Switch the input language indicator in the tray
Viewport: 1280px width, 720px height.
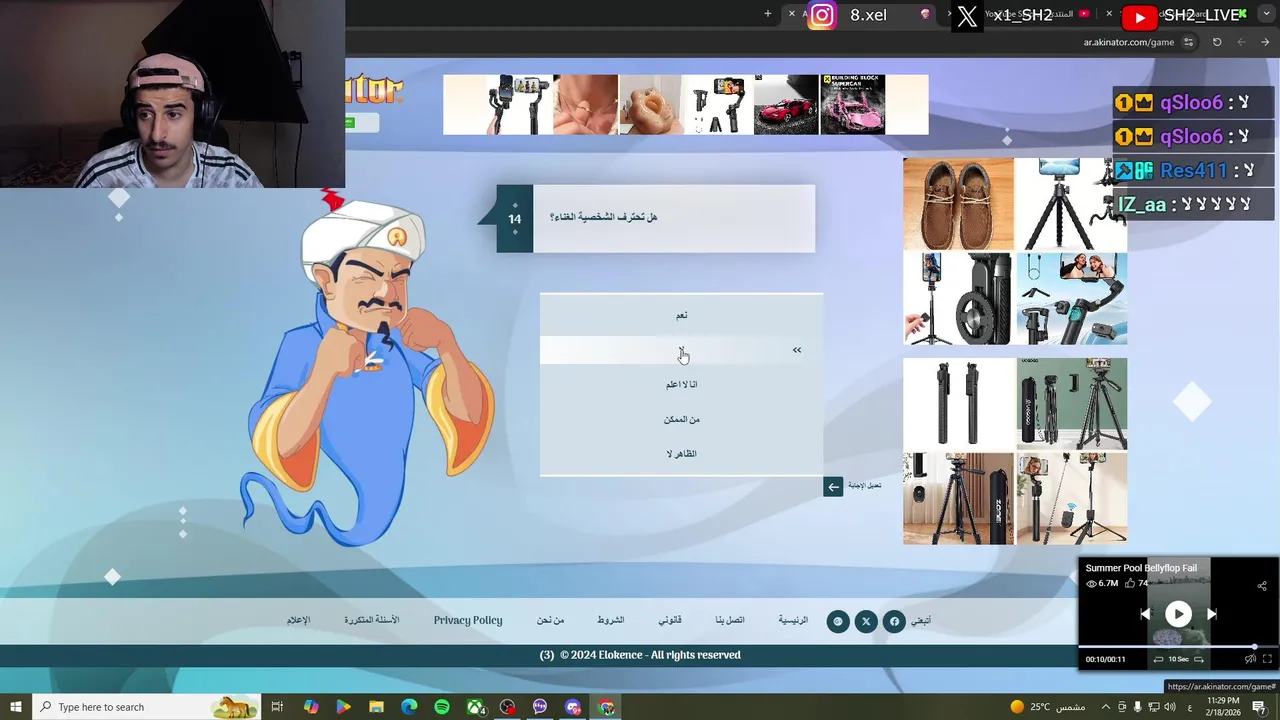pos(1189,707)
